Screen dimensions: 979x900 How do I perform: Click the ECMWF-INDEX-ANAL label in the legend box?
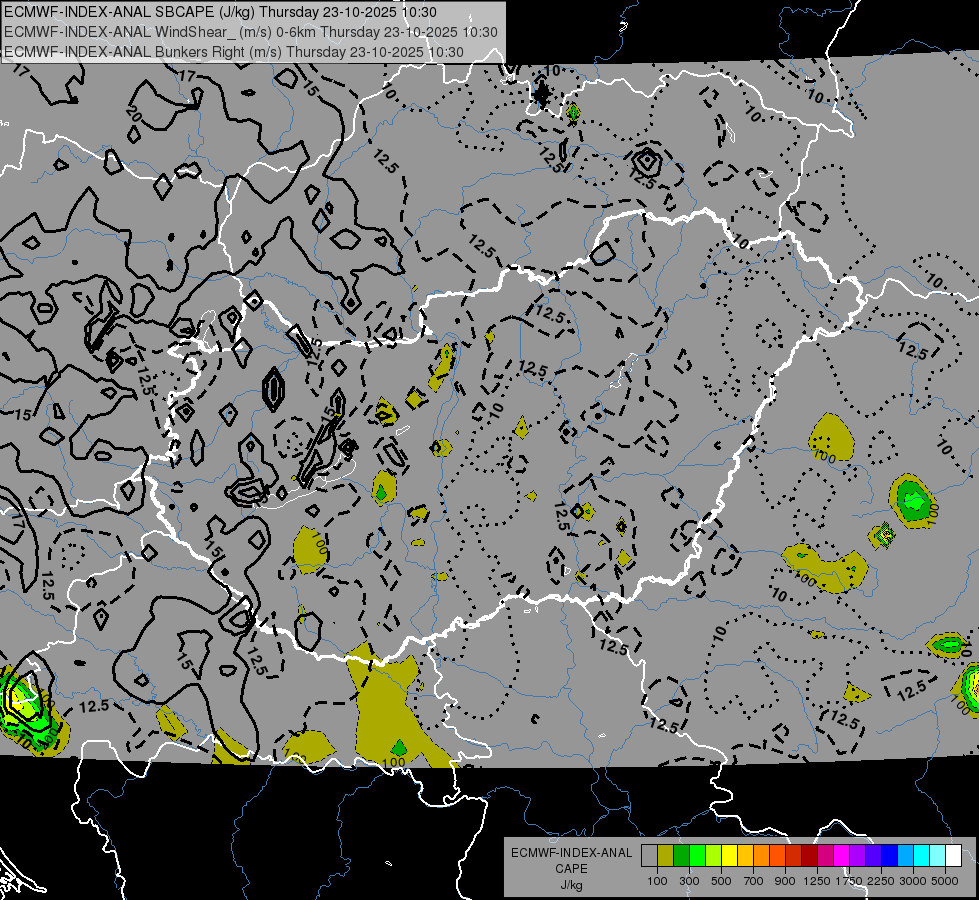click(x=571, y=853)
